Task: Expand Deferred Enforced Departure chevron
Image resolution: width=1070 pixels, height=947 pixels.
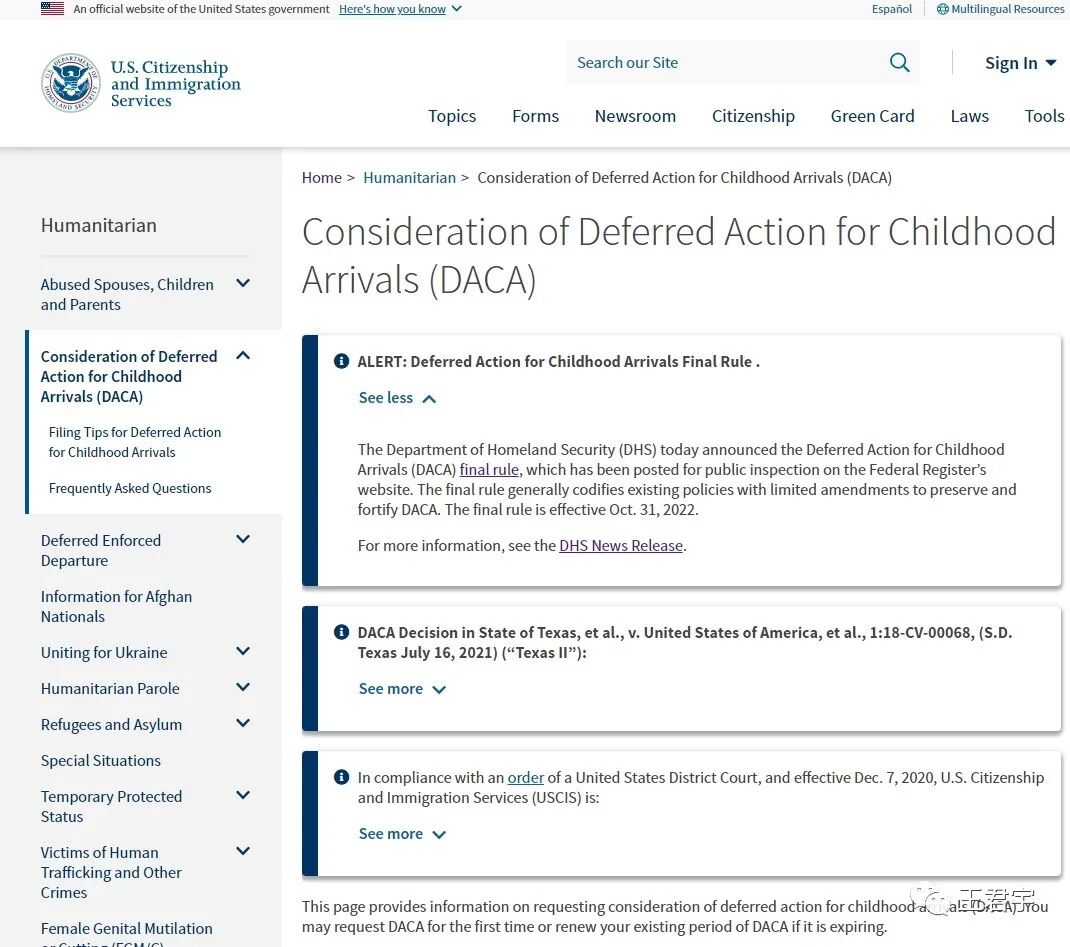Action: (x=243, y=539)
